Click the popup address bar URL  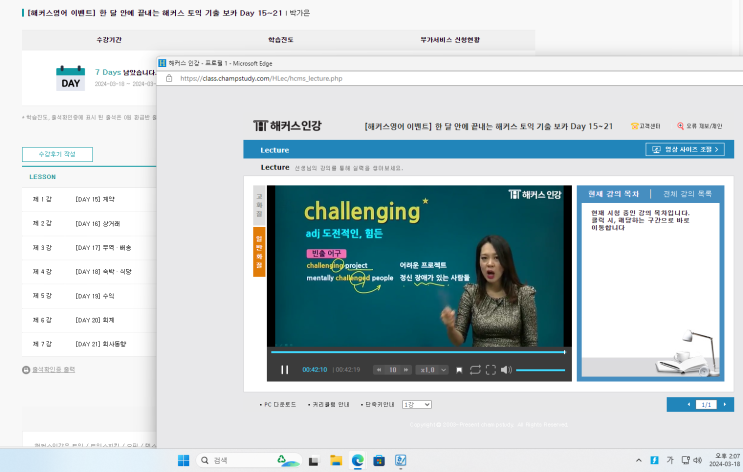coord(261,79)
